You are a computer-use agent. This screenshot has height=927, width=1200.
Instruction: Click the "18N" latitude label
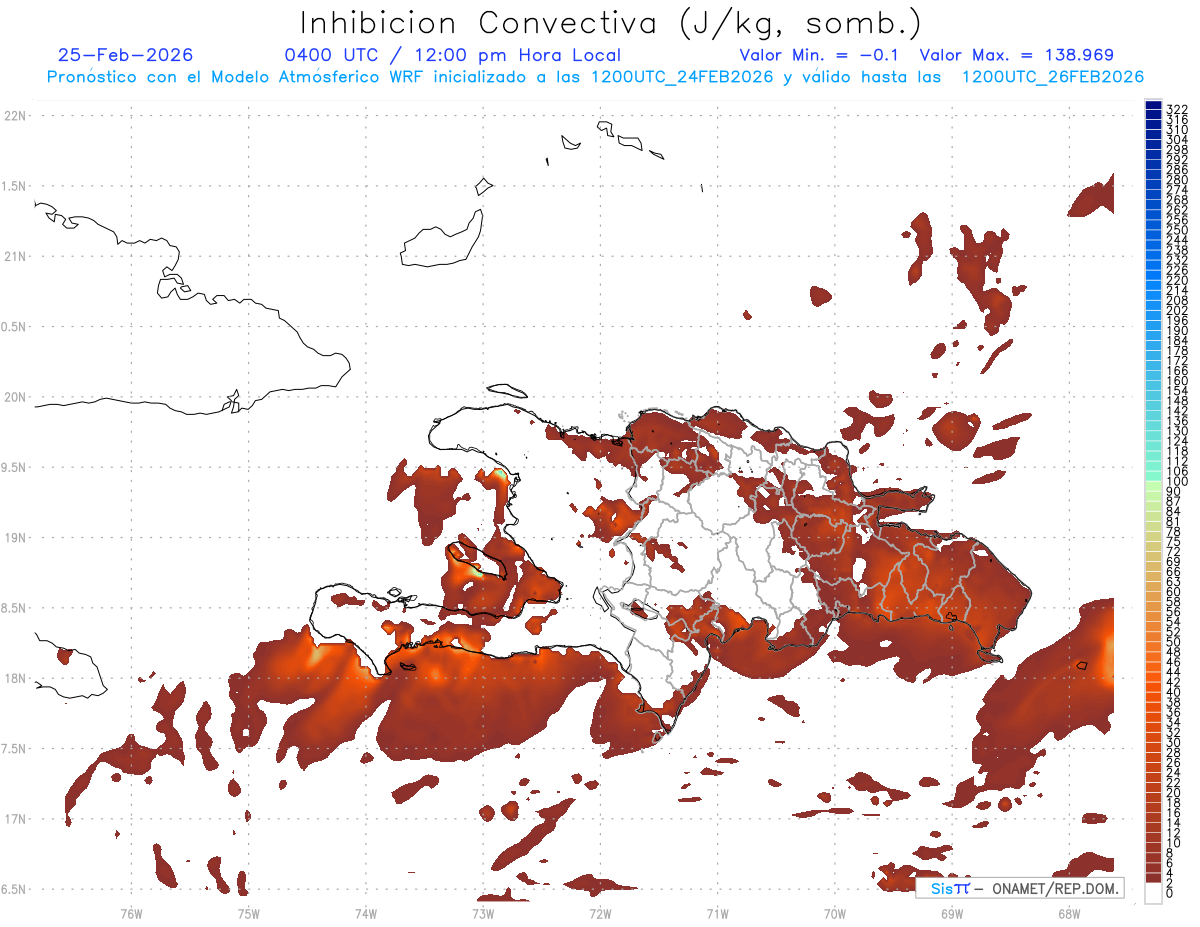[x=15, y=678]
